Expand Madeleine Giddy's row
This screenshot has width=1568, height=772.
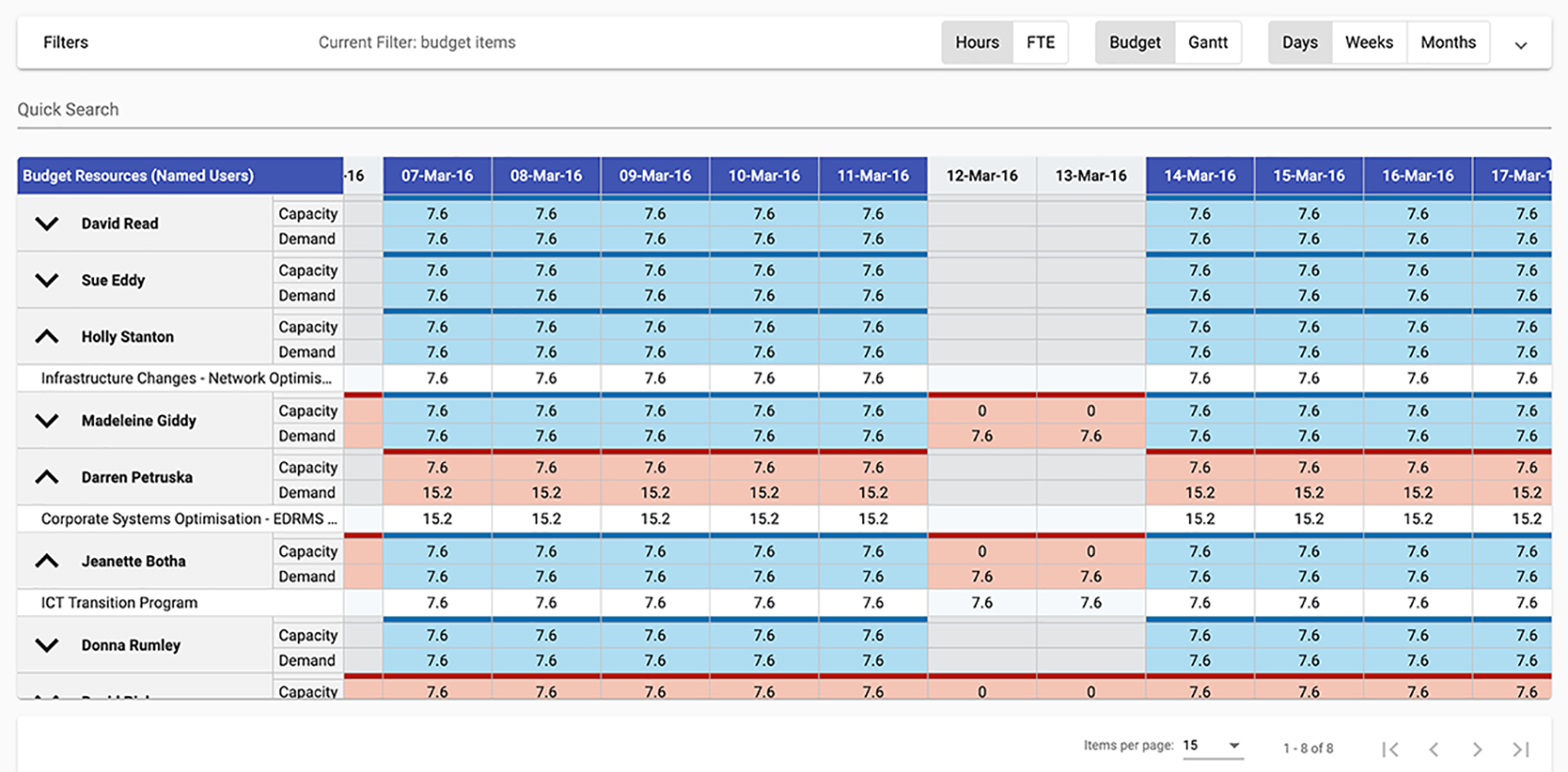(x=47, y=421)
